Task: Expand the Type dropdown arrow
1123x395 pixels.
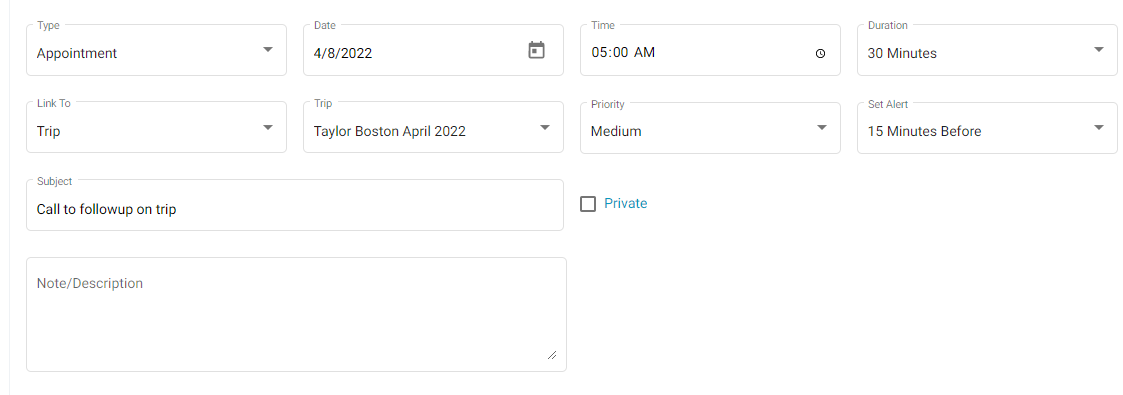Action: 268,50
